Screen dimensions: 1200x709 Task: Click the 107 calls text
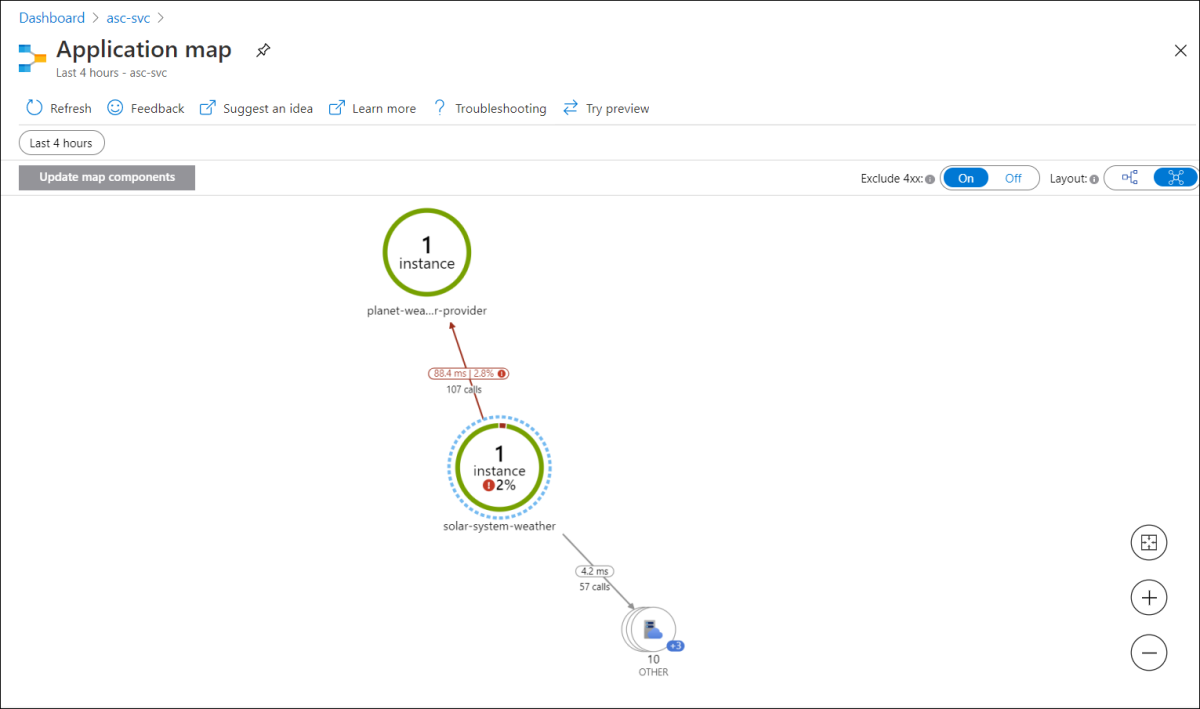pyautogui.click(x=464, y=390)
